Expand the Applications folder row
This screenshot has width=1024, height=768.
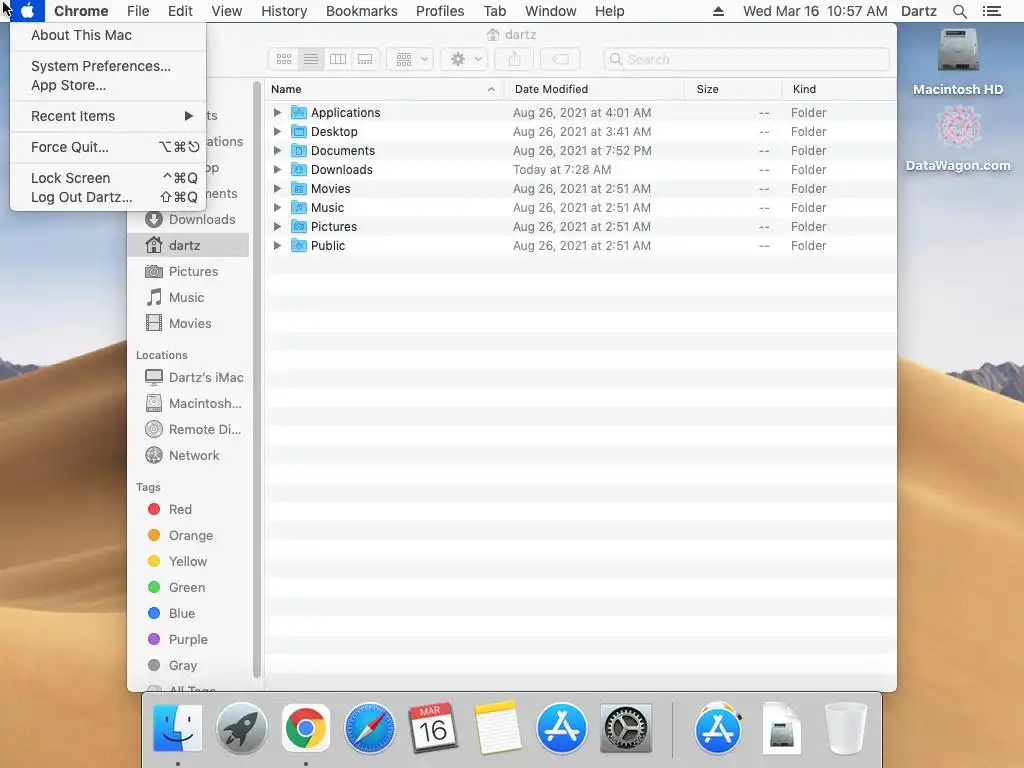click(x=277, y=112)
